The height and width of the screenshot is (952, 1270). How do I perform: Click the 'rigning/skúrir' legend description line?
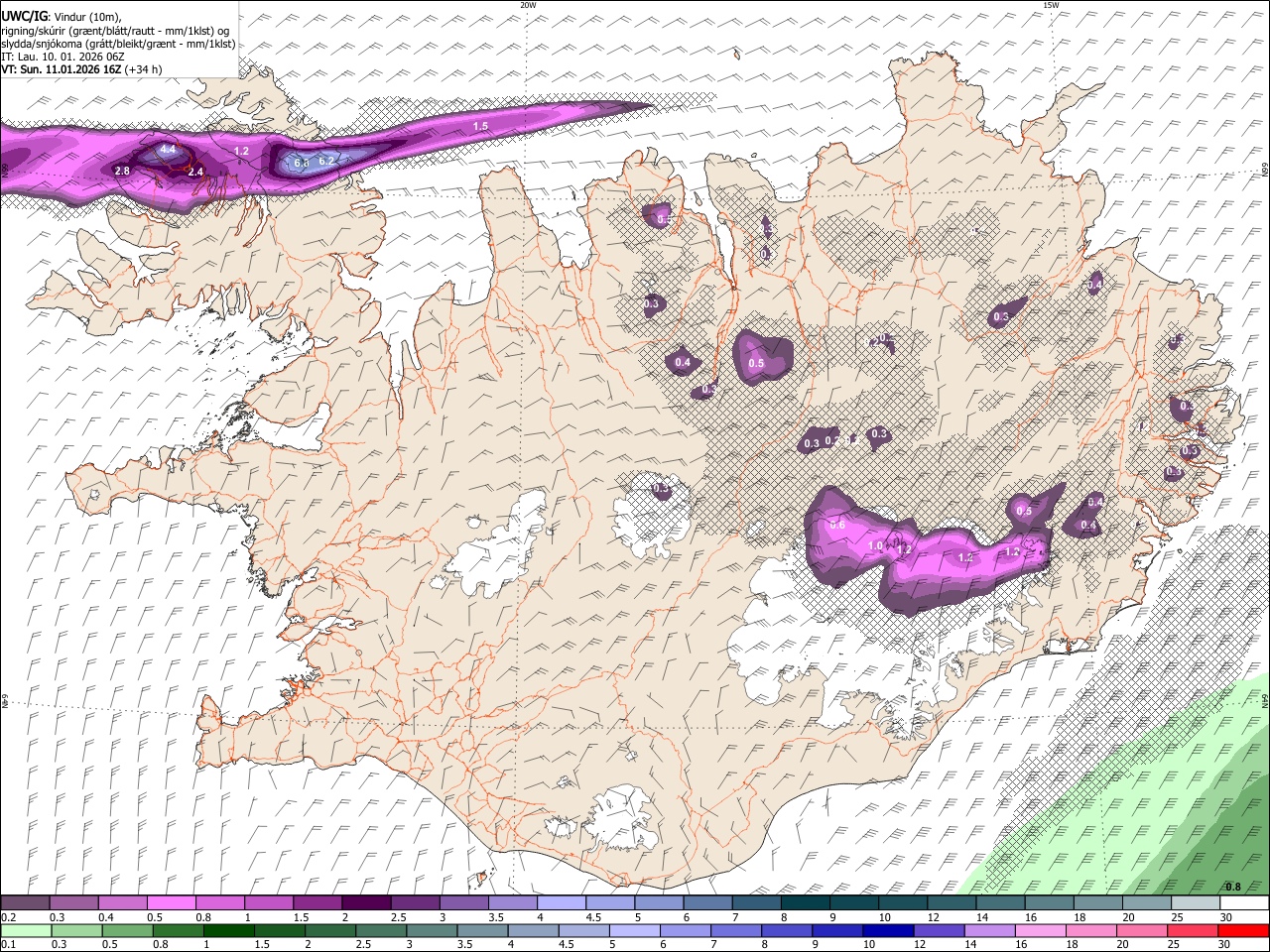point(115,31)
